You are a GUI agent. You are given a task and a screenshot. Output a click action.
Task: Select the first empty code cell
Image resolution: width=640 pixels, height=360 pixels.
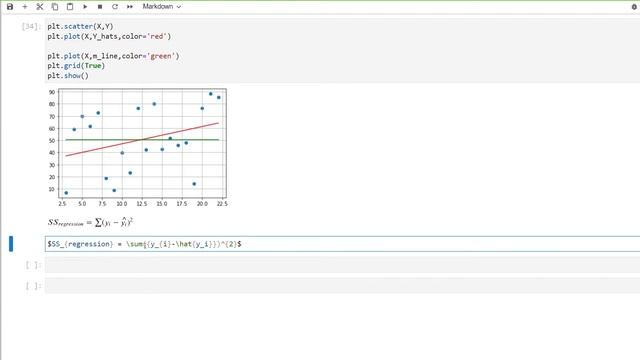[x=342, y=265]
